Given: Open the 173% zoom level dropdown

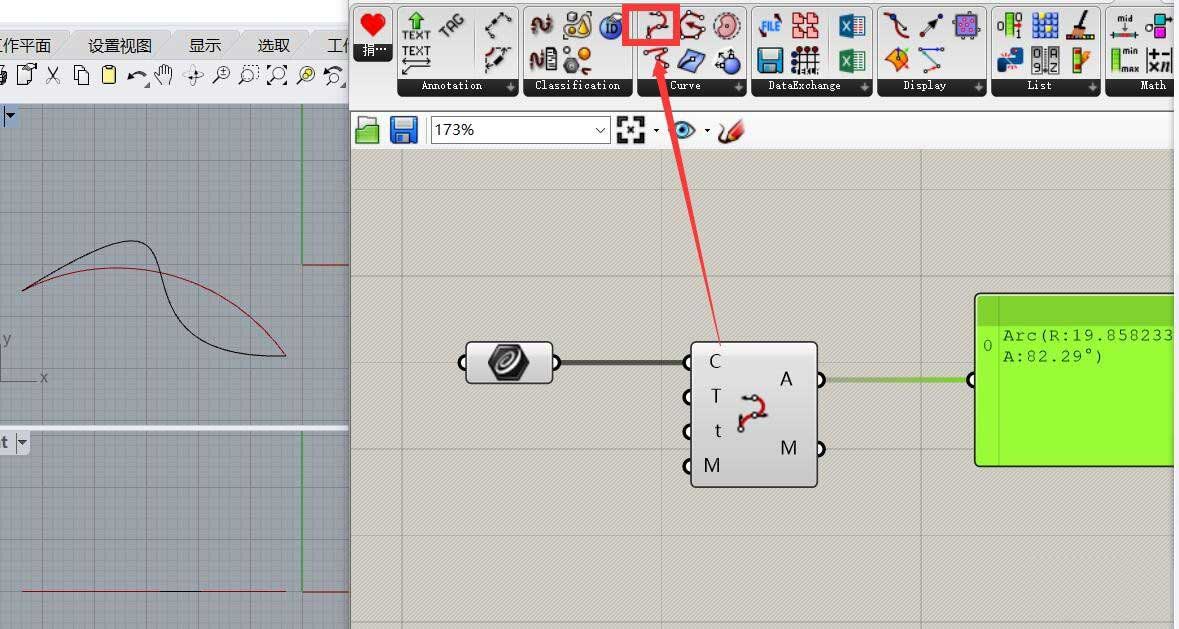Looking at the screenshot, I should click(599, 129).
